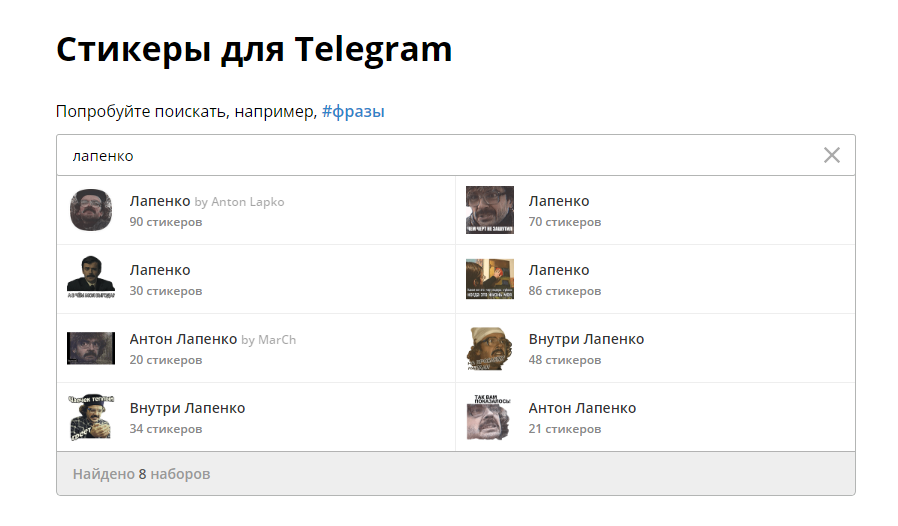The height and width of the screenshot is (526, 898).
Task: Click the thumbnail of the 34-sticker Внутри Лапенко pack
Action: (90, 417)
